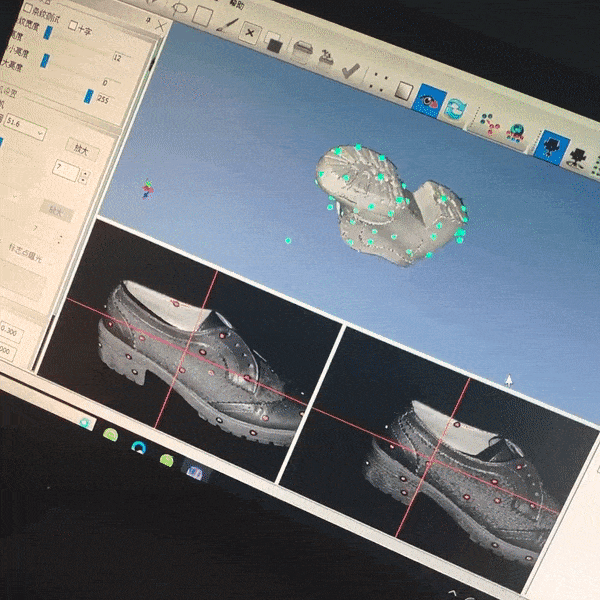The width and height of the screenshot is (600, 600).
Task: Click the input field showing 255
Action: pyautogui.click(x=104, y=99)
